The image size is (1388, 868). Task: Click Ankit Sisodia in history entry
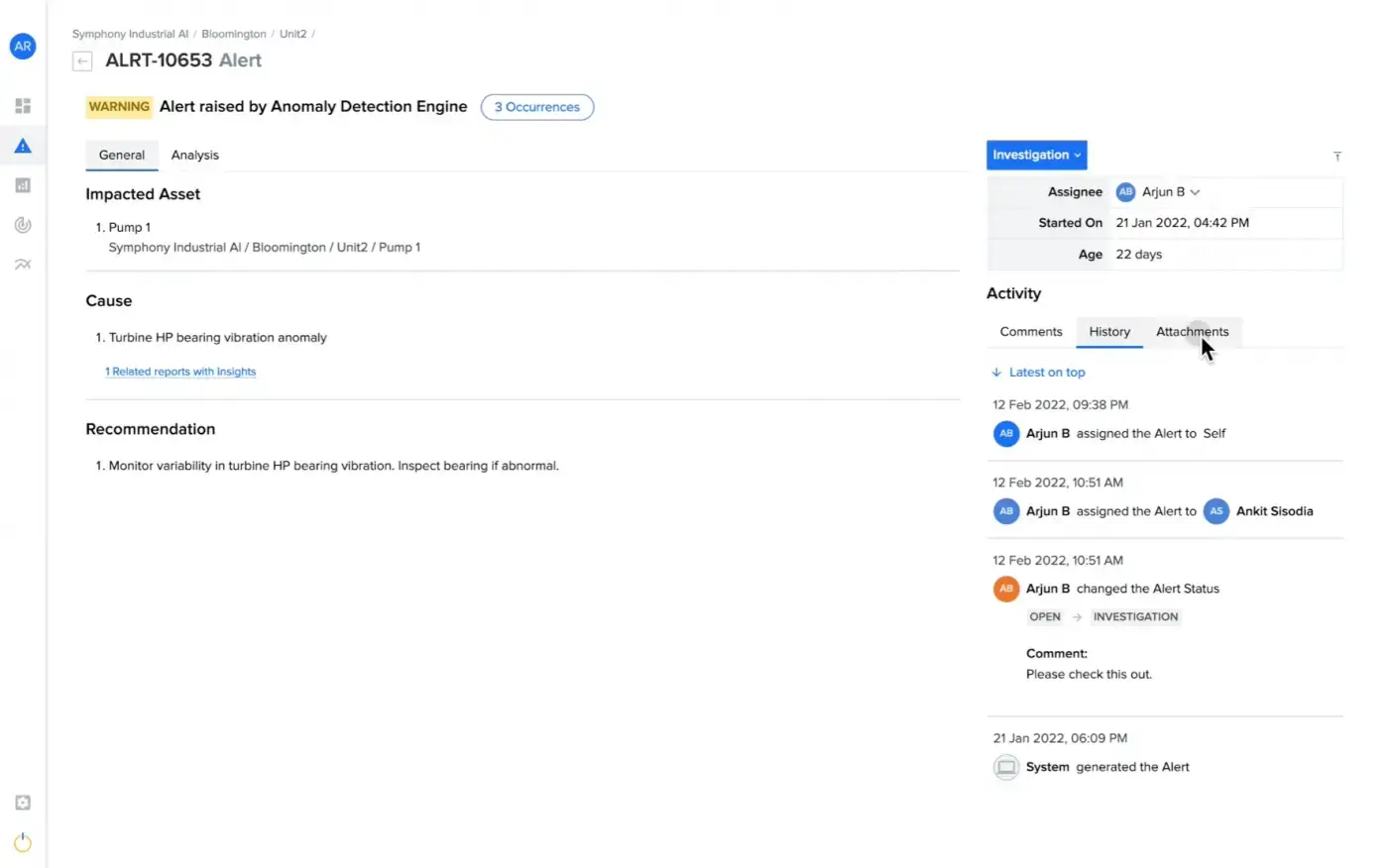pos(1274,511)
